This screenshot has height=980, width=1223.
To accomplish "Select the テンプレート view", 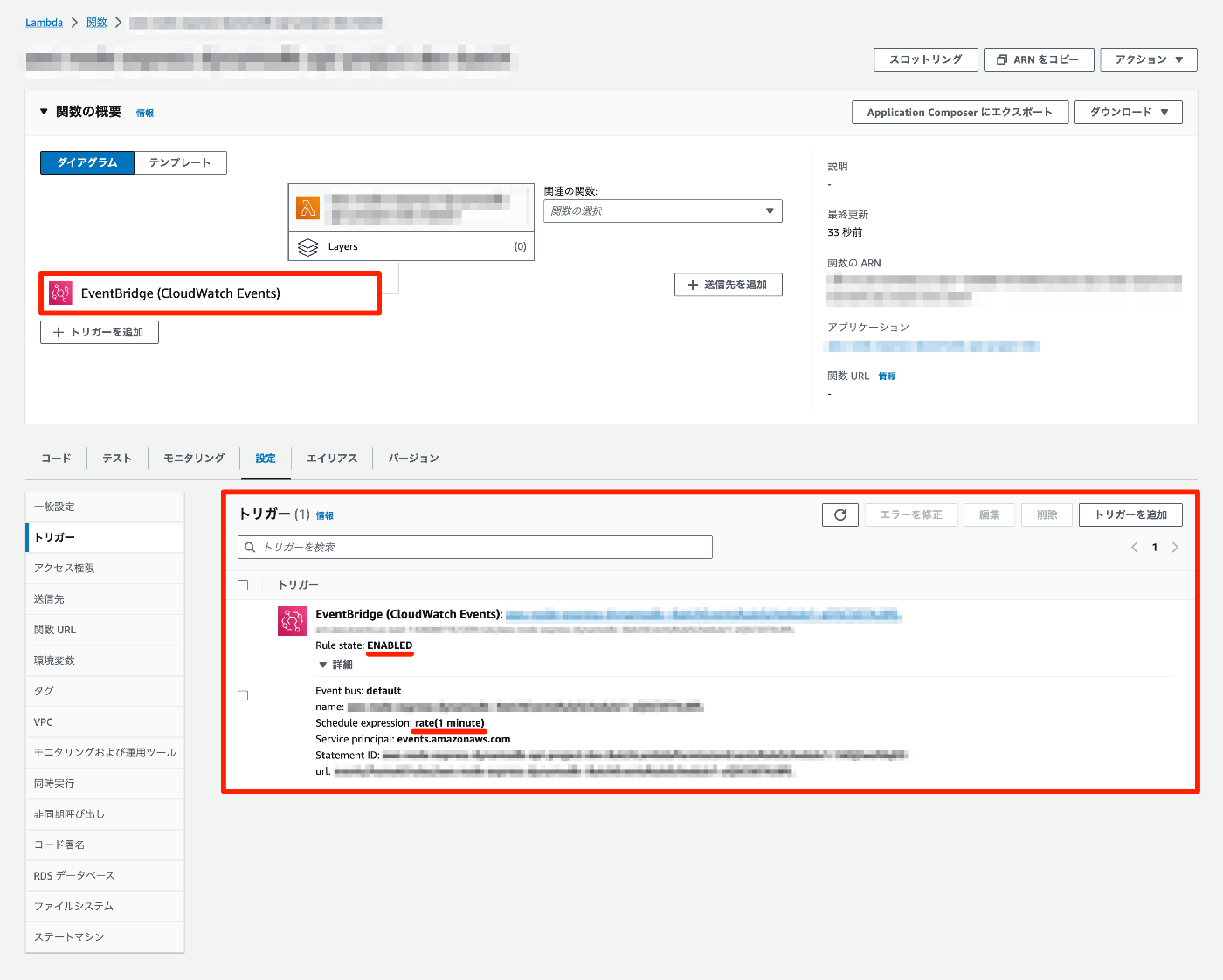I will pos(180,162).
